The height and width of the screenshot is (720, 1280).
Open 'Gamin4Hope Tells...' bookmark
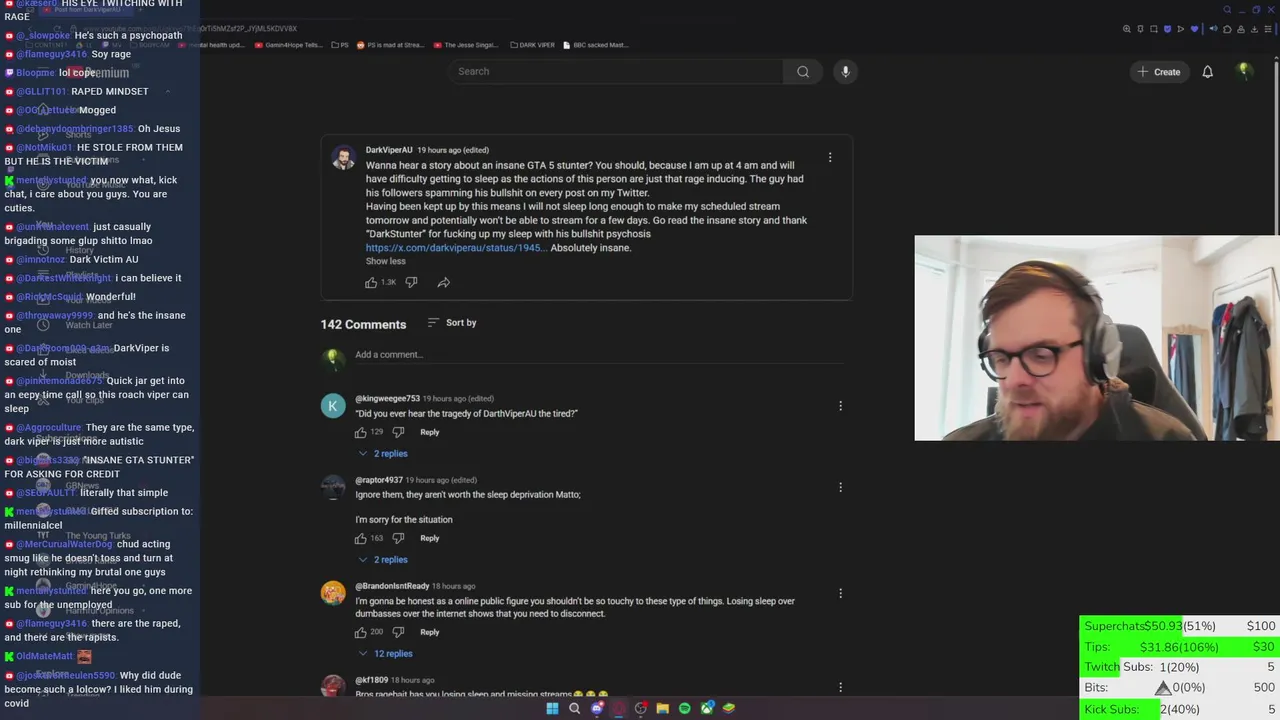coord(289,45)
